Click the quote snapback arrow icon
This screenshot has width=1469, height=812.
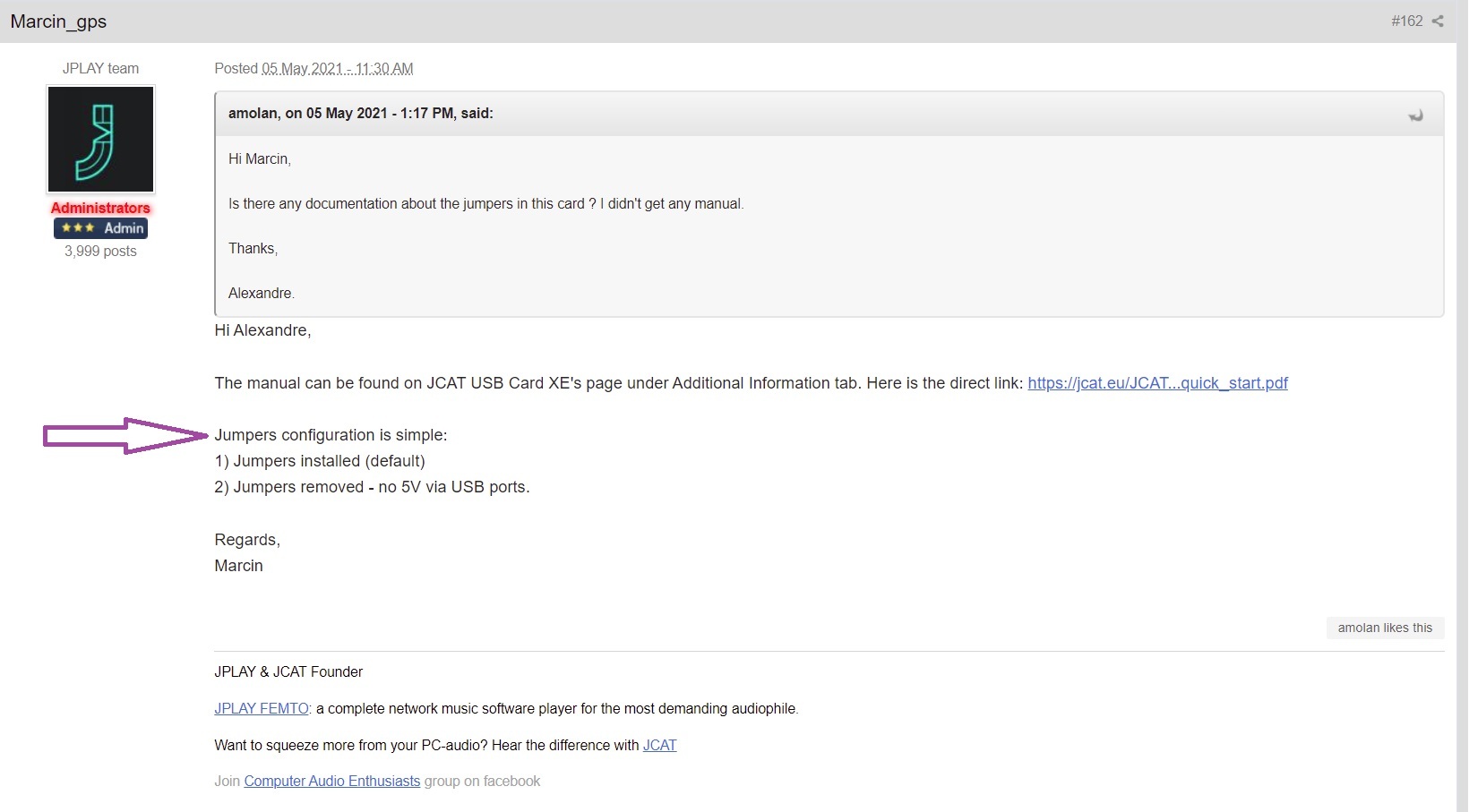1416,115
